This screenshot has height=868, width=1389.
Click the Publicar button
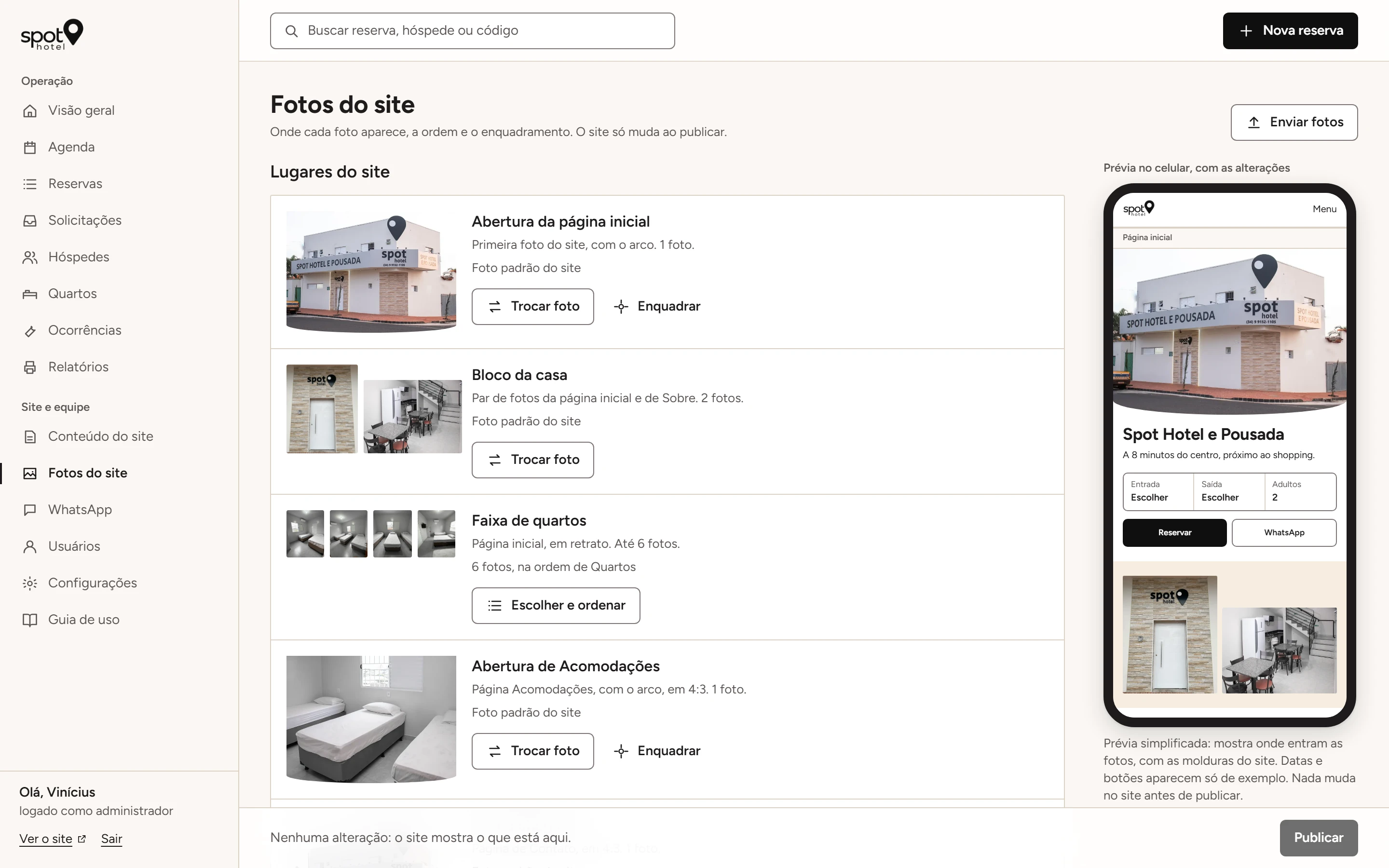[x=1319, y=838]
